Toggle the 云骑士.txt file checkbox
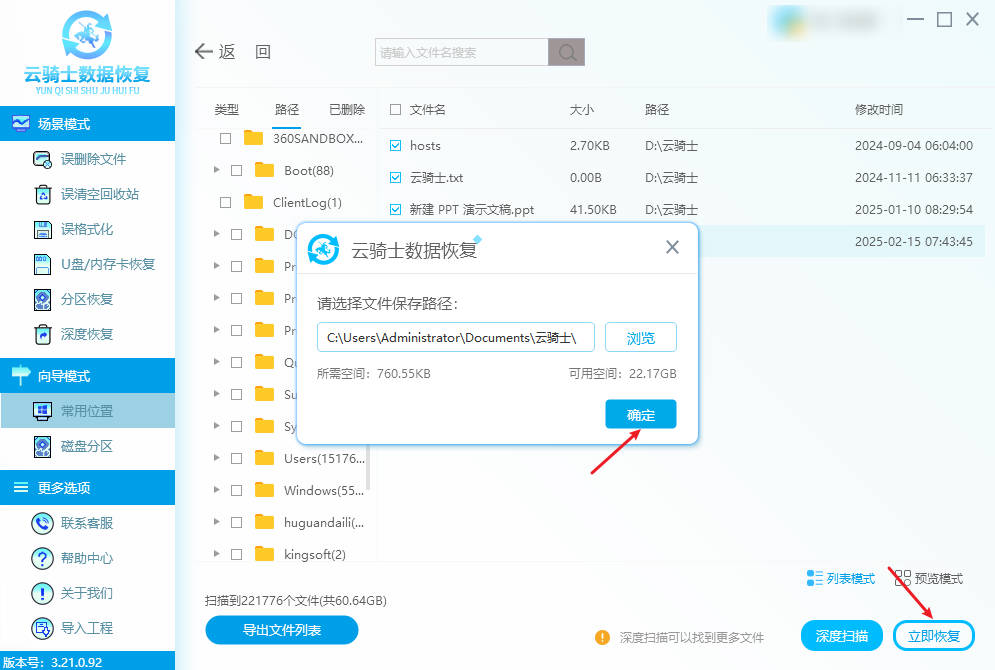 (395, 178)
